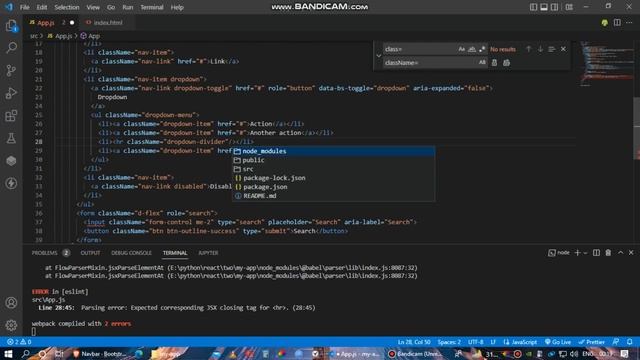Toggle Match Case in find box
Image resolution: width=640 pixels, height=360 pixels.
point(462,49)
